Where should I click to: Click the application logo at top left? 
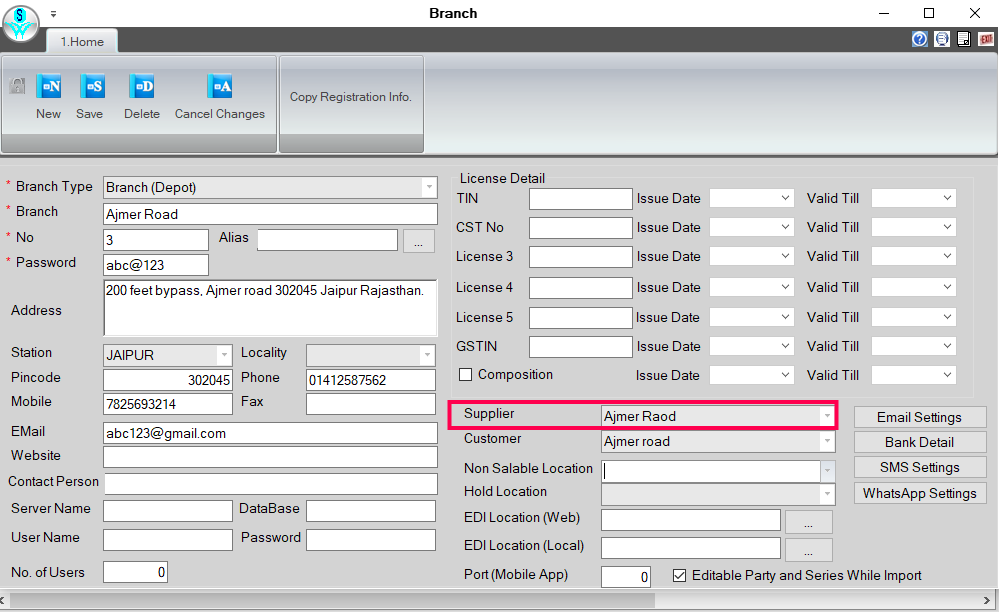pos(20,22)
